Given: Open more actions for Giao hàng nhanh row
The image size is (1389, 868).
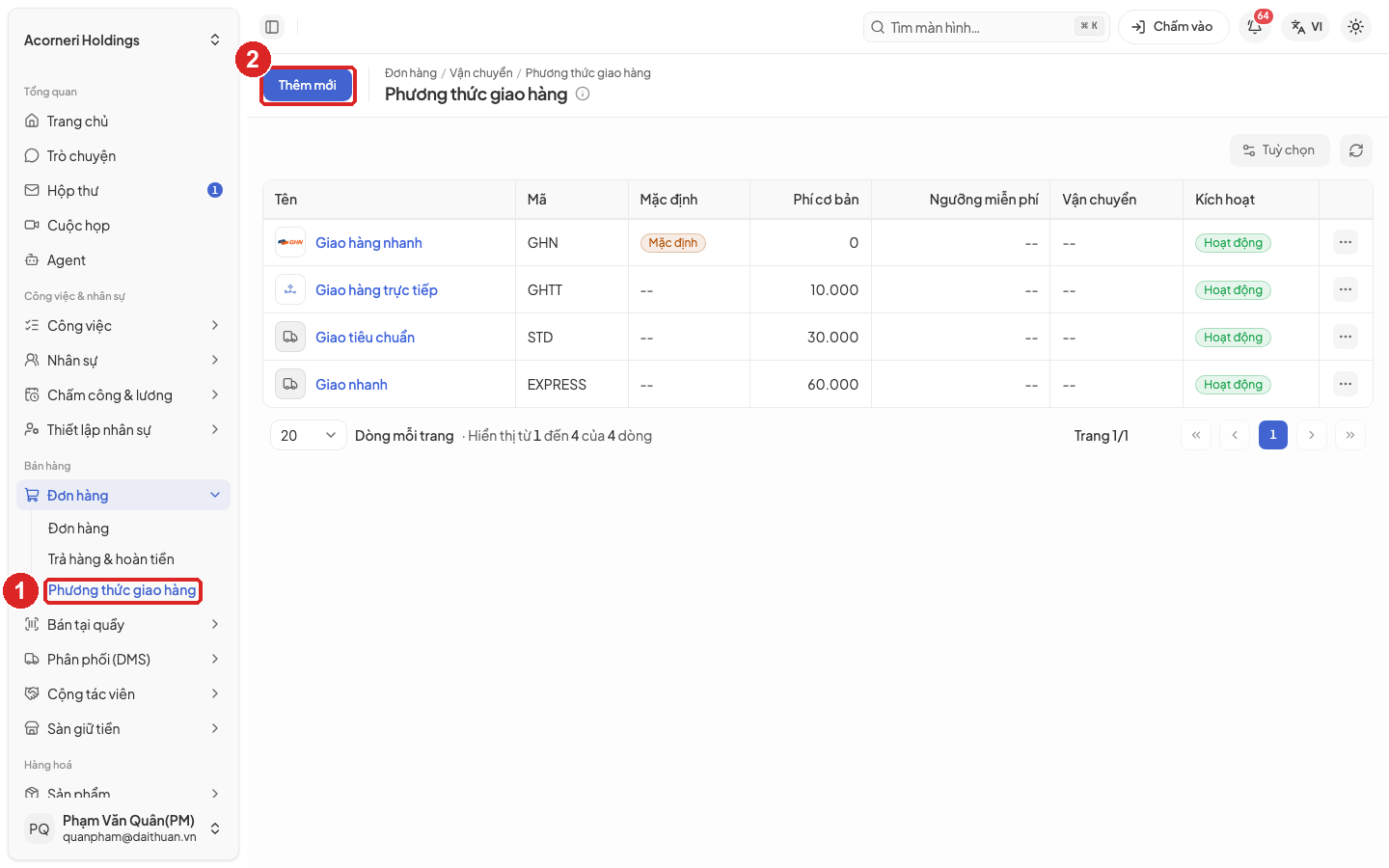Looking at the screenshot, I should [1346, 242].
